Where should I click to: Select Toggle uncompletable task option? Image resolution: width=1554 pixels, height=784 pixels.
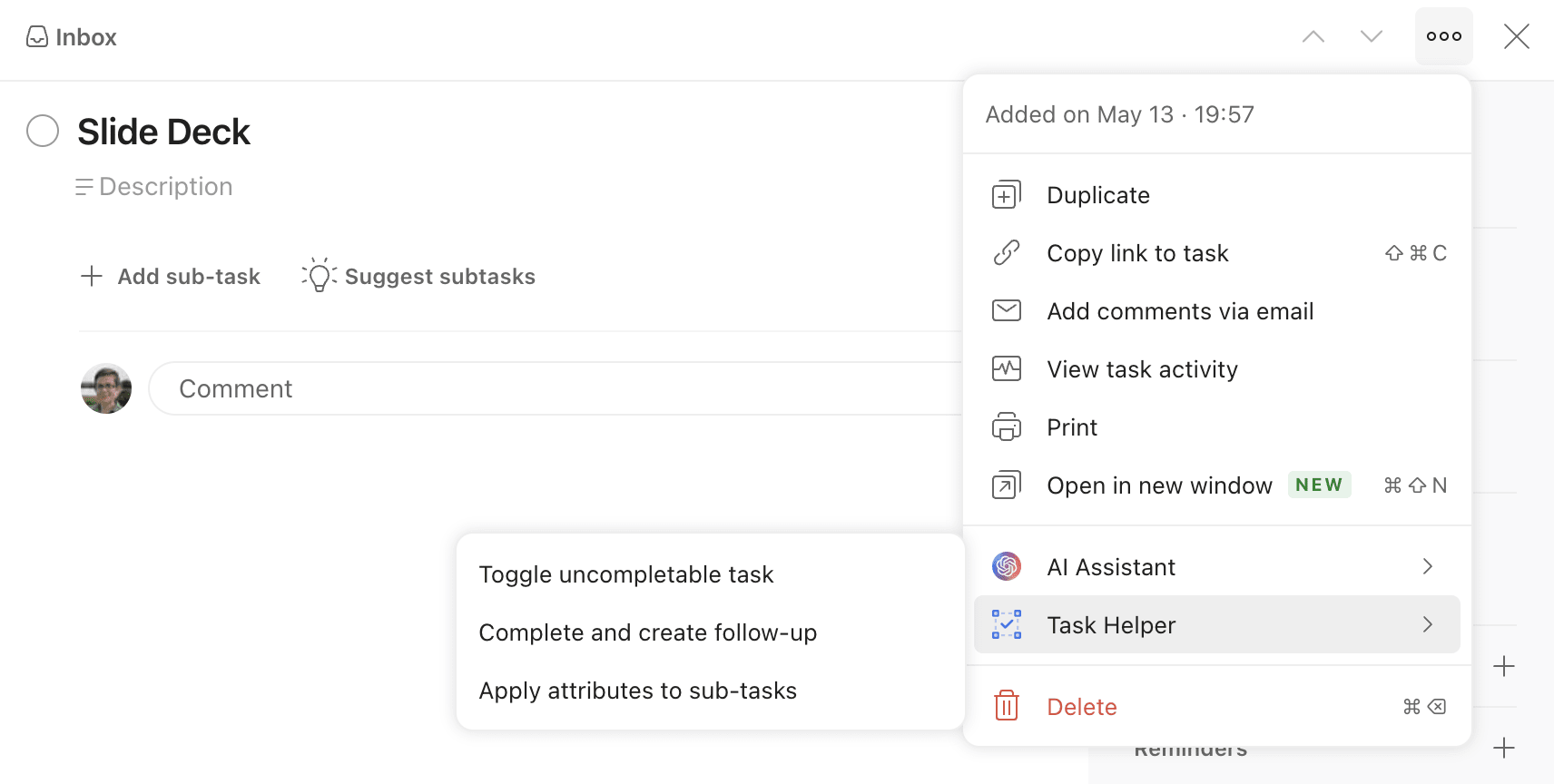pyautogui.click(x=626, y=574)
